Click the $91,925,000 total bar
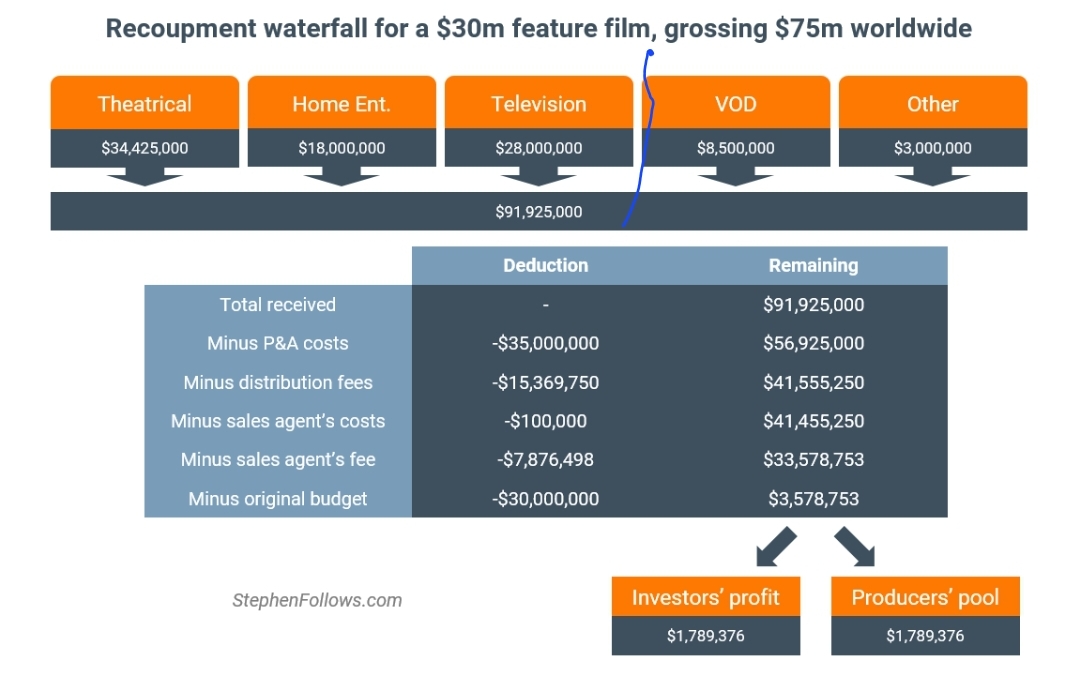1080x679 pixels. tap(539, 211)
